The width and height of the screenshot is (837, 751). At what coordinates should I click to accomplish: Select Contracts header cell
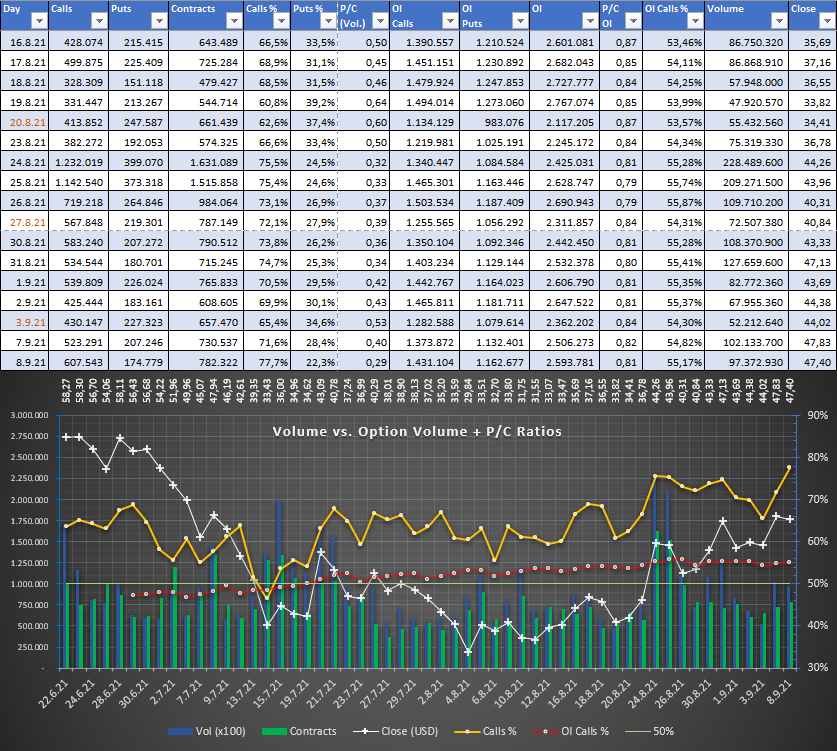pyautogui.click(x=206, y=15)
